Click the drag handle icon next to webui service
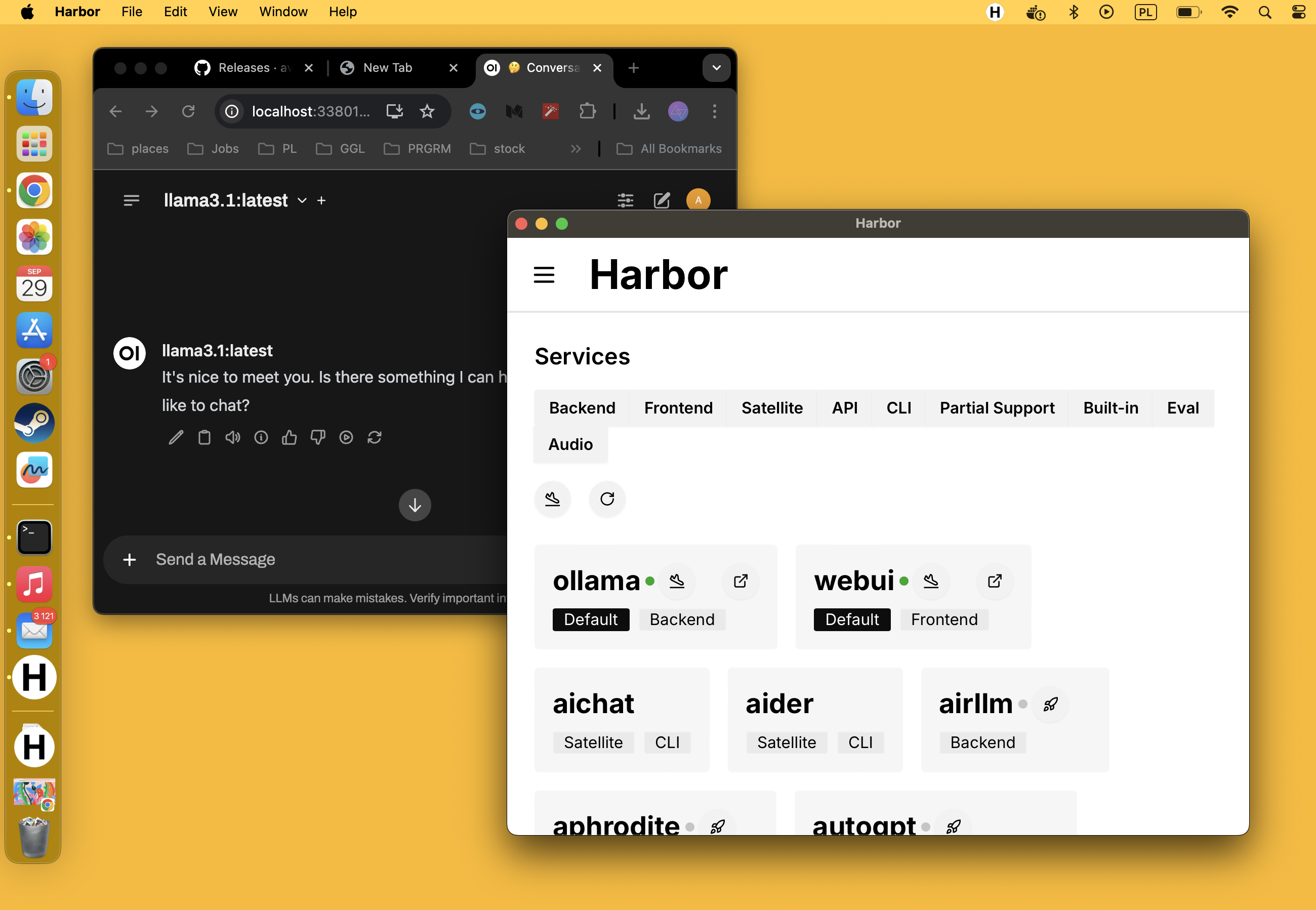This screenshot has height=910, width=1316. coord(931,581)
